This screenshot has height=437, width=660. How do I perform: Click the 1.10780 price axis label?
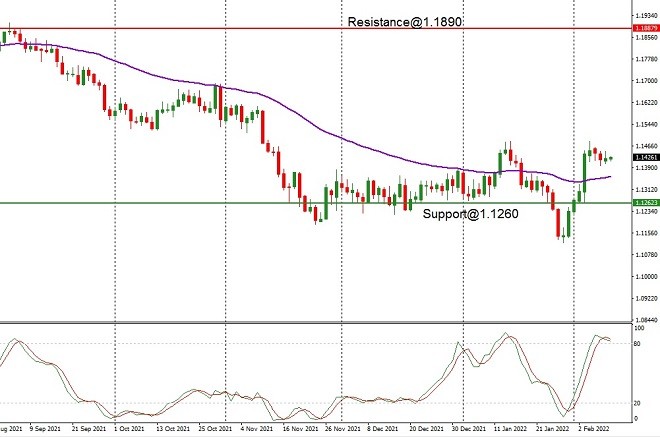point(646,255)
